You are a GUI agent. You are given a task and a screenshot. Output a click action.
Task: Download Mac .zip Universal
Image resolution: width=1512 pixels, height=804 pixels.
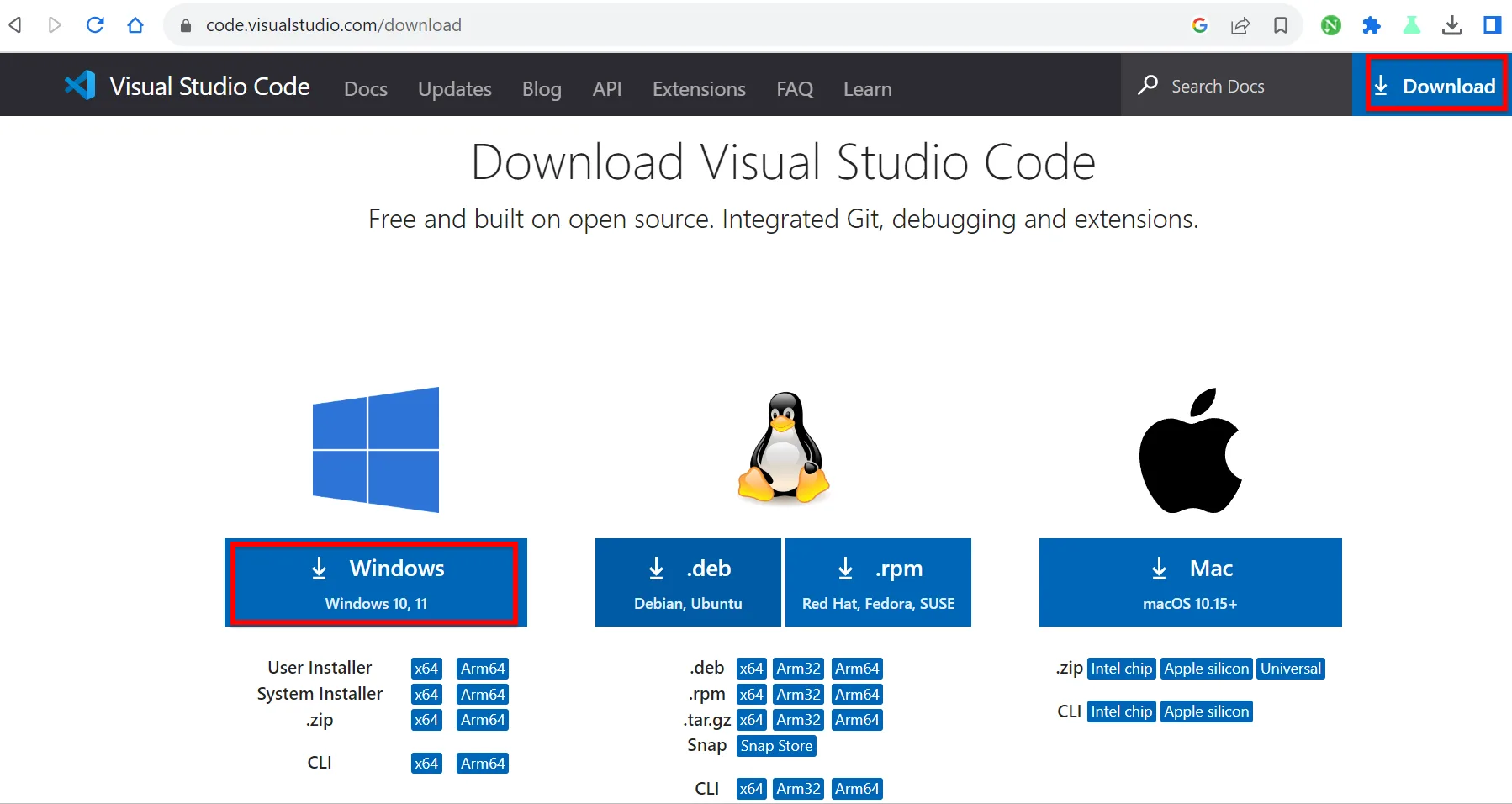coord(1291,669)
